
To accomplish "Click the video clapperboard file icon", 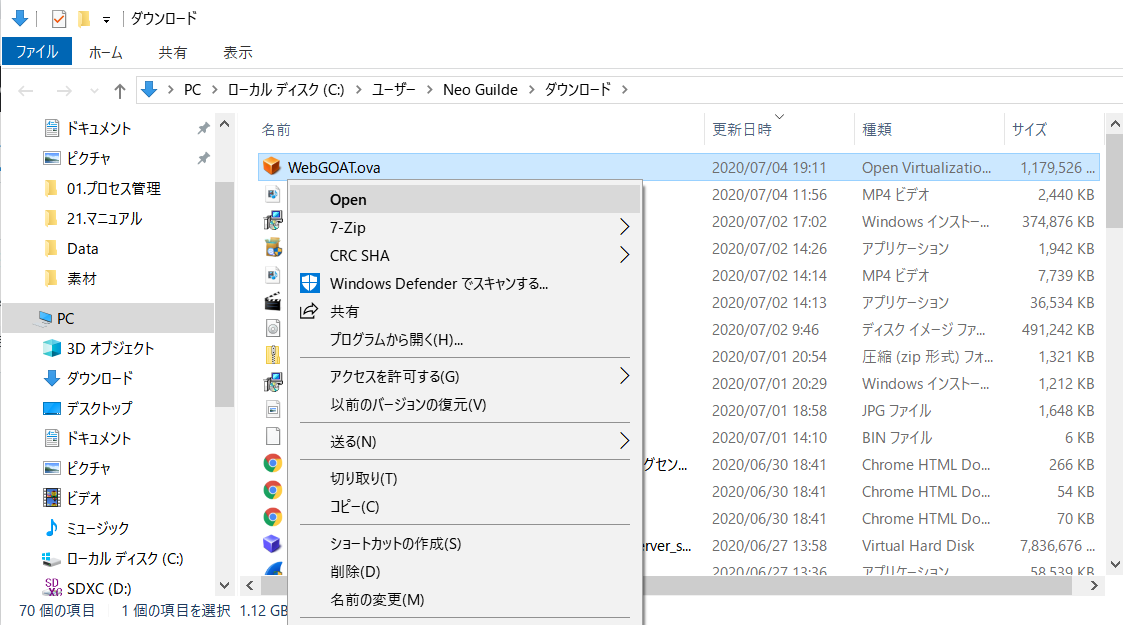I will pos(272,301).
